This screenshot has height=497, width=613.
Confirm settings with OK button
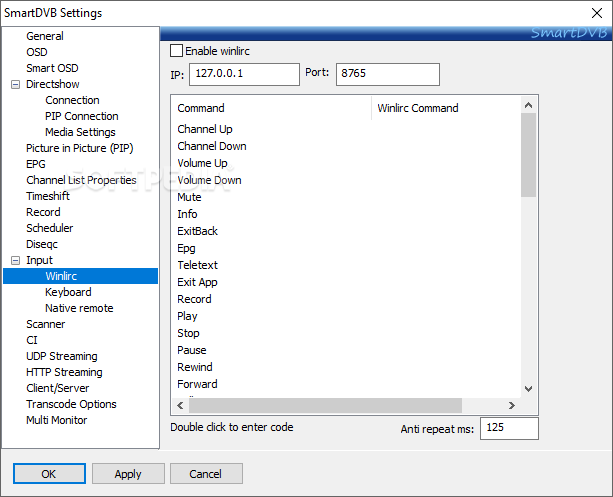click(49, 474)
